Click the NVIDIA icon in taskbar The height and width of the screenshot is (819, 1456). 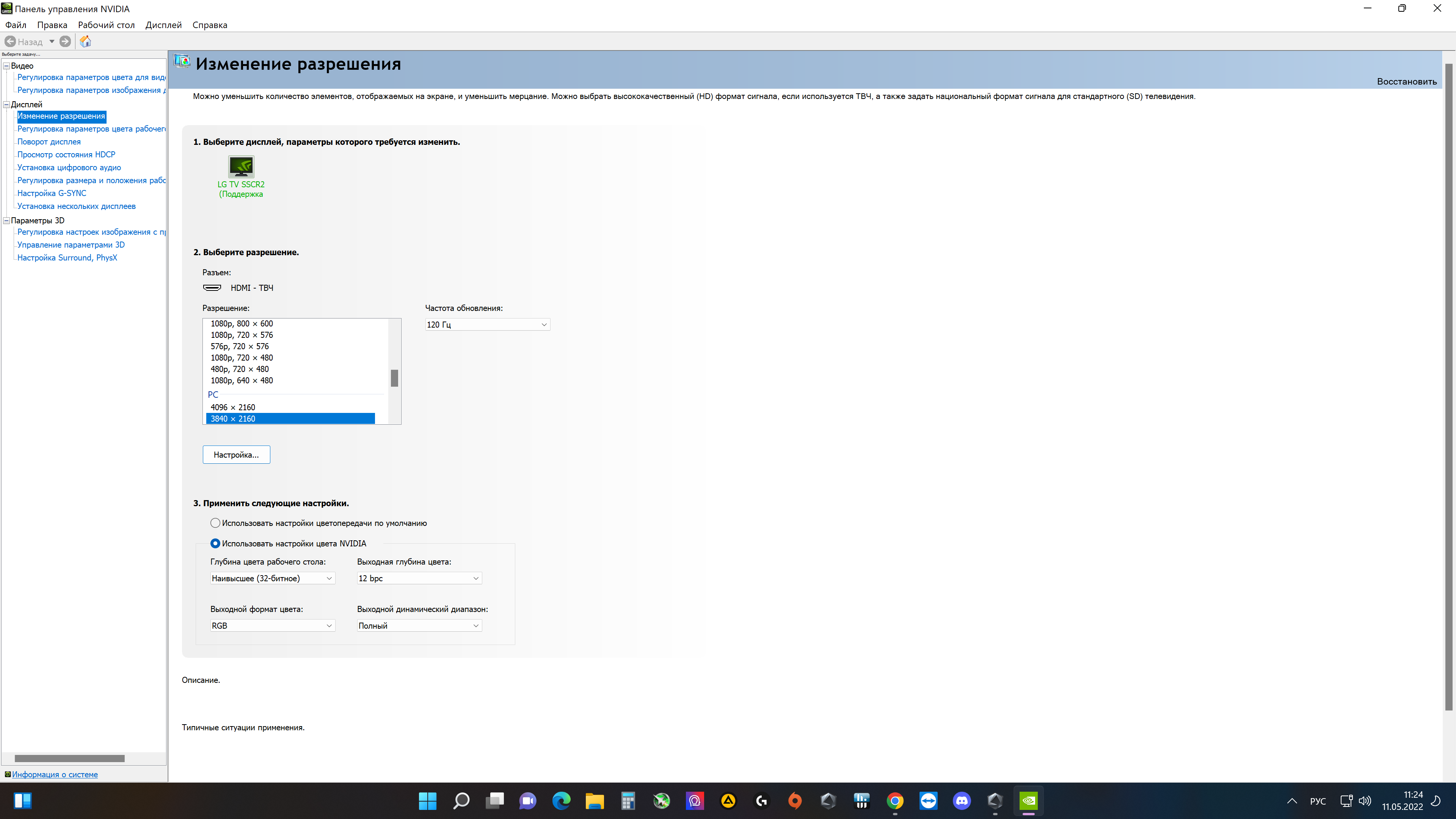pyautogui.click(x=1028, y=800)
